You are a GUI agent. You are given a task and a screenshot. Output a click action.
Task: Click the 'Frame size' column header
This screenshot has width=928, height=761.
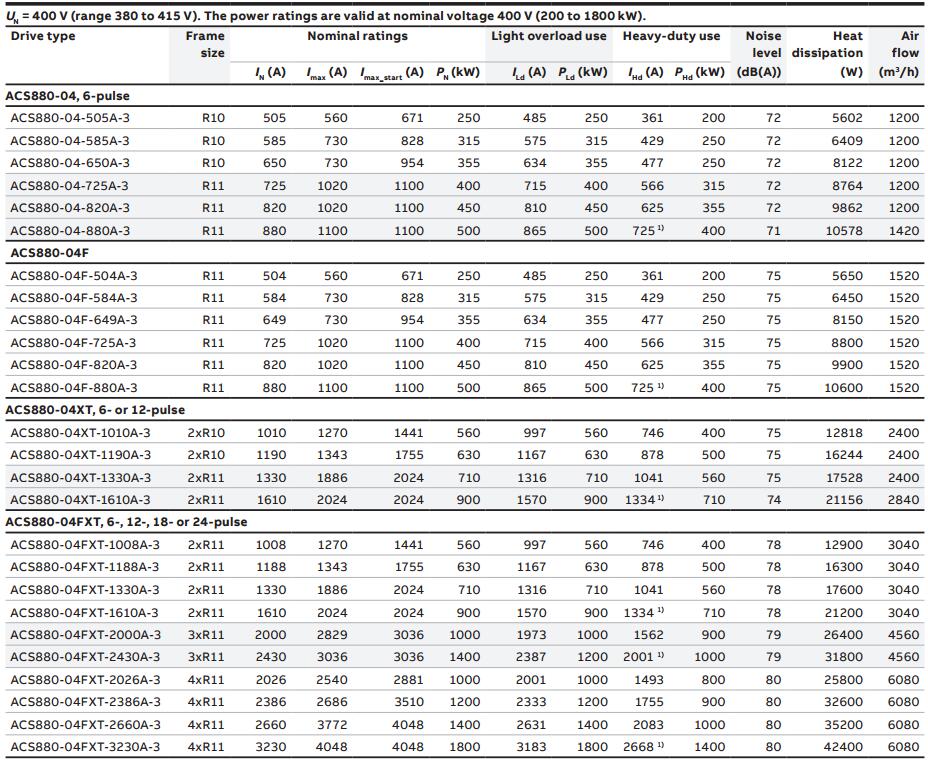pos(205,44)
